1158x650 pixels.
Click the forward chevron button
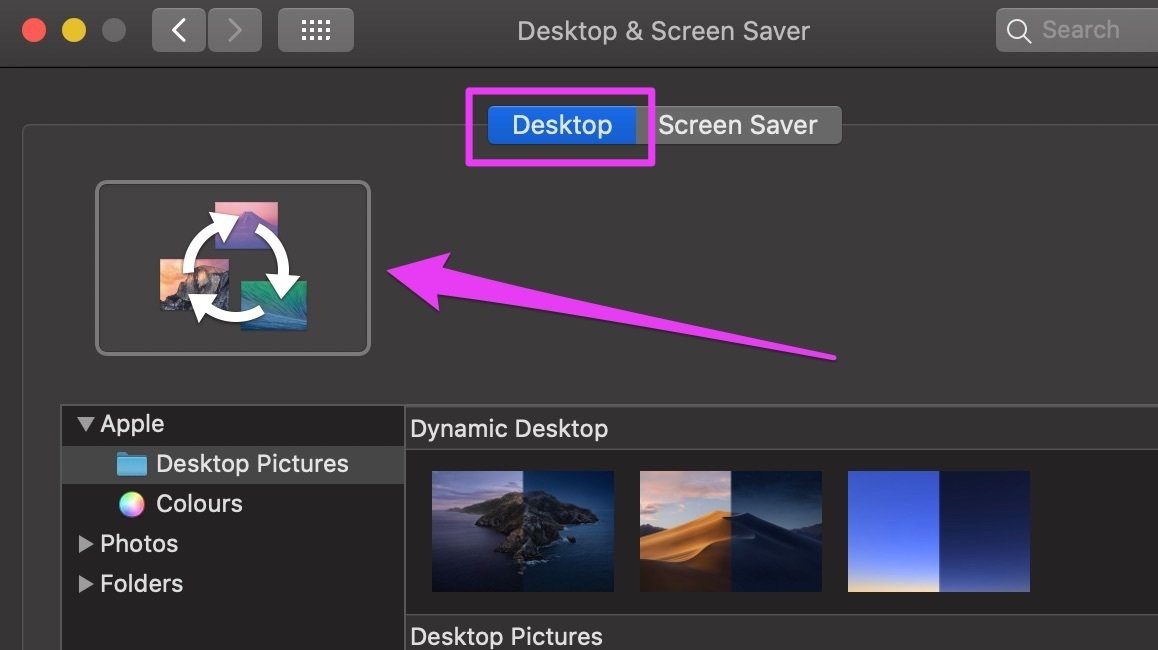(x=235, y=30)
